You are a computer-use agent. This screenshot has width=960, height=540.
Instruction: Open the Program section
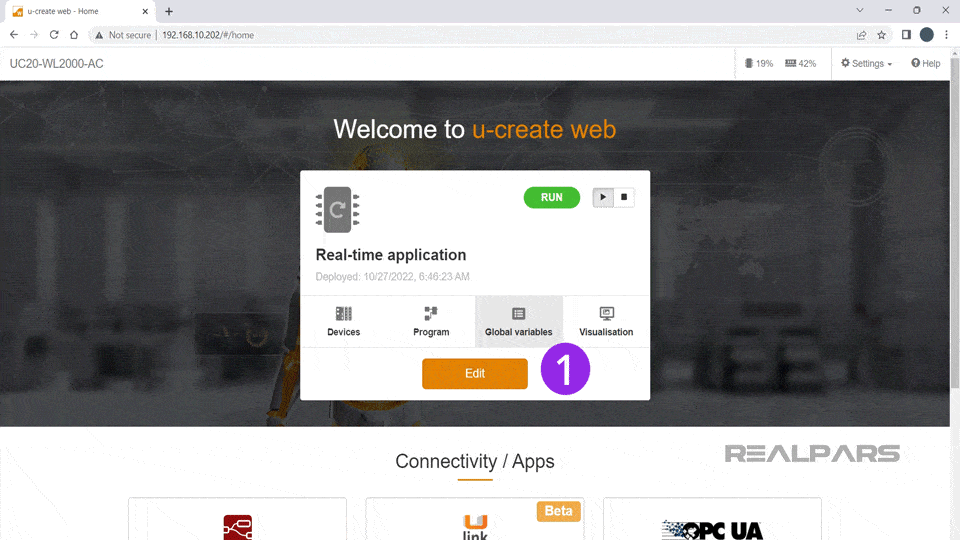click(431, 321)
